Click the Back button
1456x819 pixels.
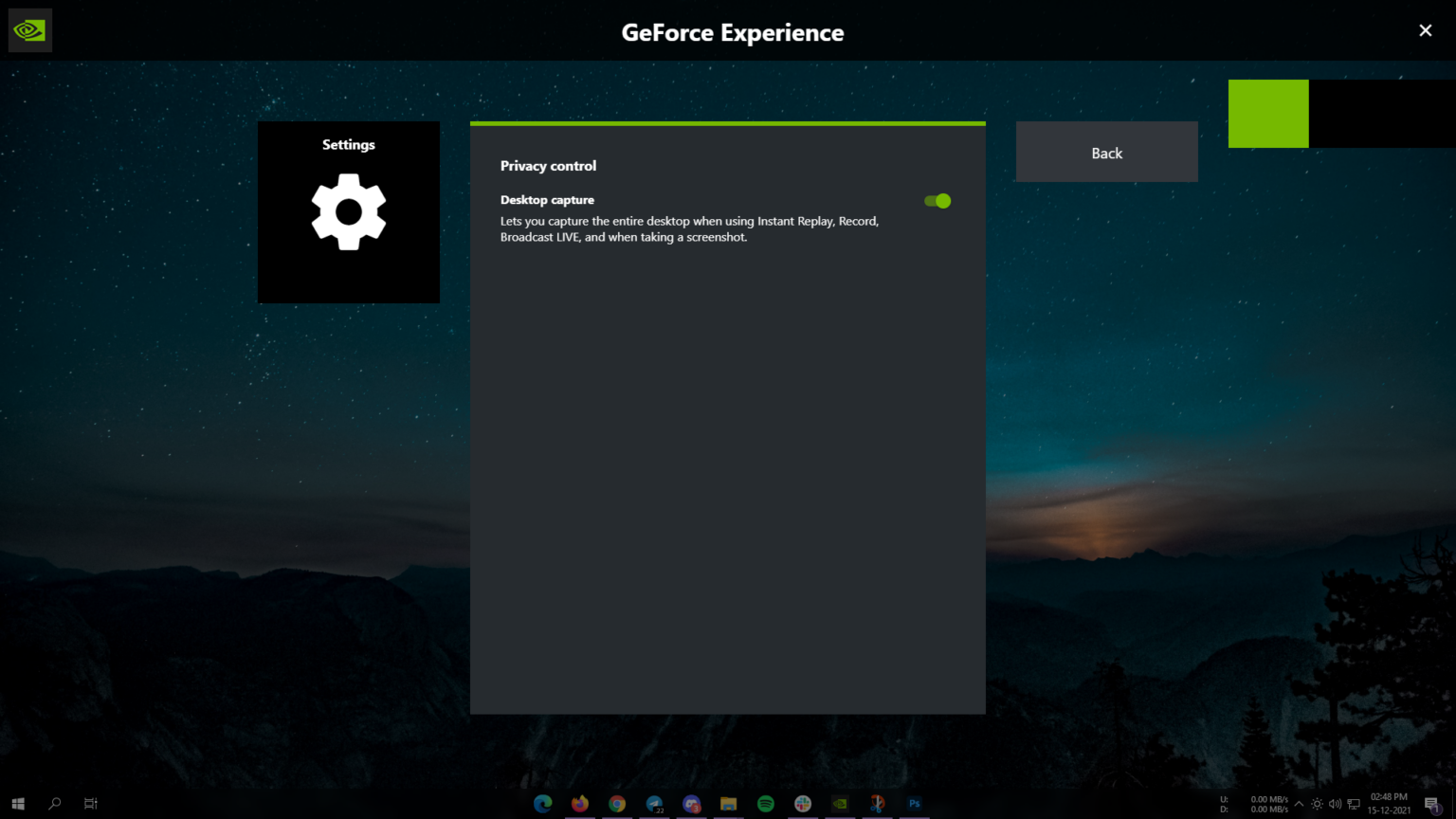tap(1106, 152)
